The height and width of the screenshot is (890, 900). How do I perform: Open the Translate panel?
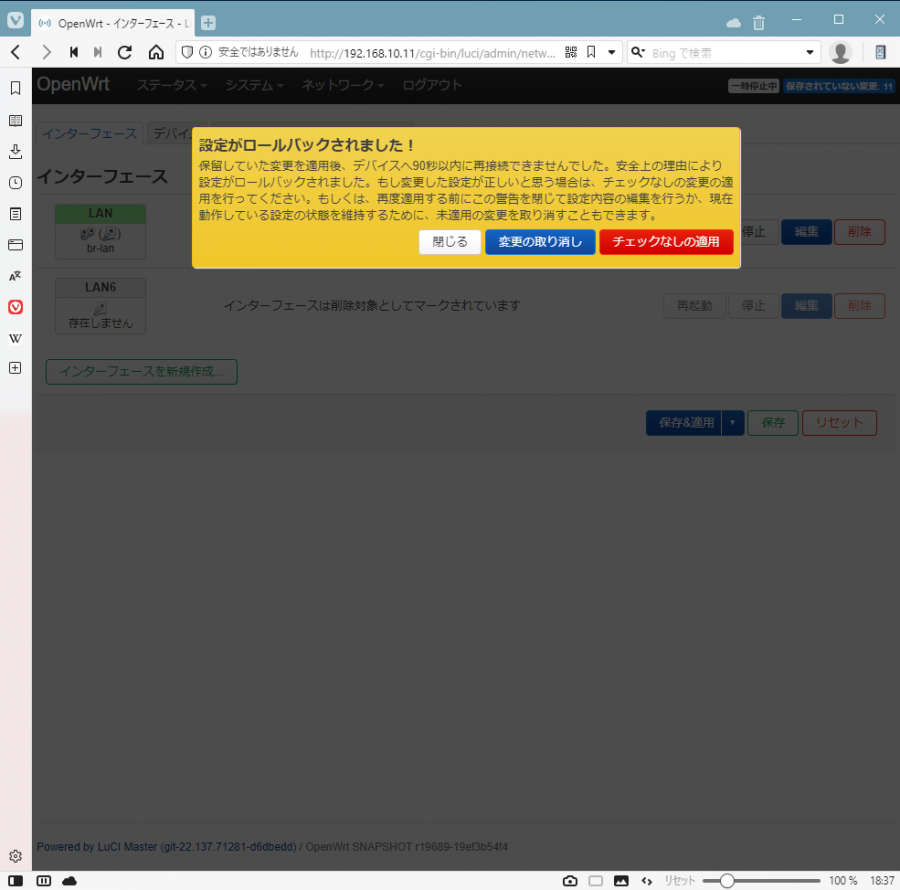coord(15,276)
